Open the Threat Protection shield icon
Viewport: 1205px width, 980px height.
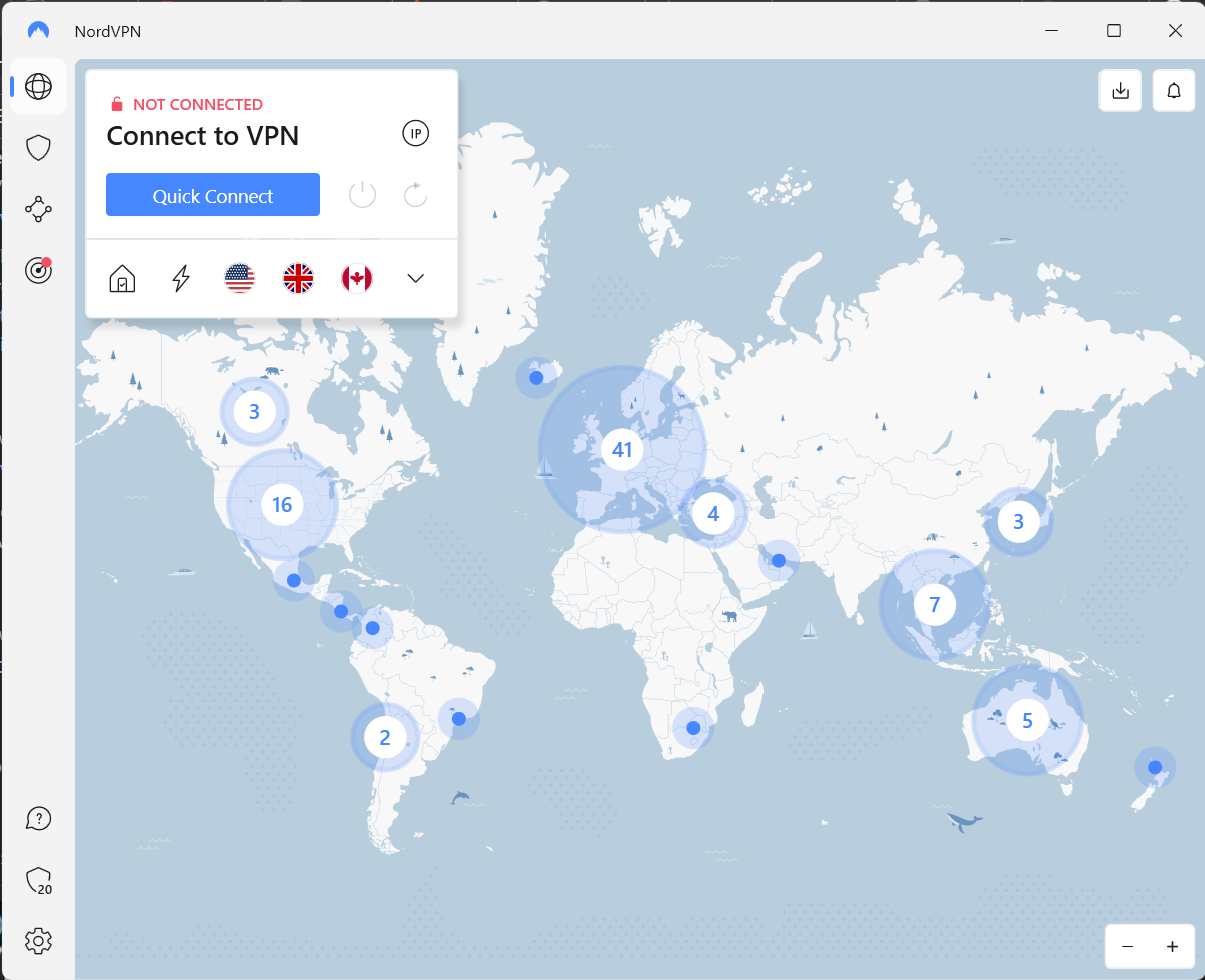pos(38,148)
